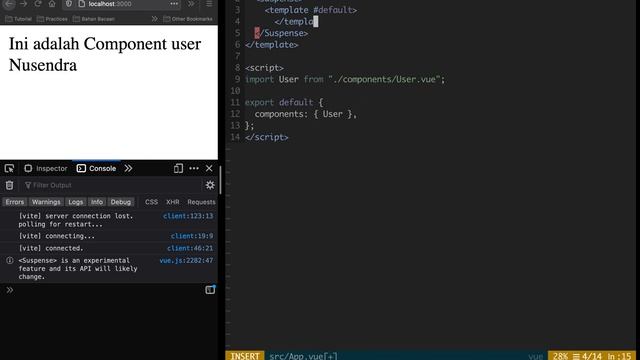Image resolution: width=640 pixels, height=360 pixels.
Task: Click the import User line in editor
Action: tap(345, 79)
